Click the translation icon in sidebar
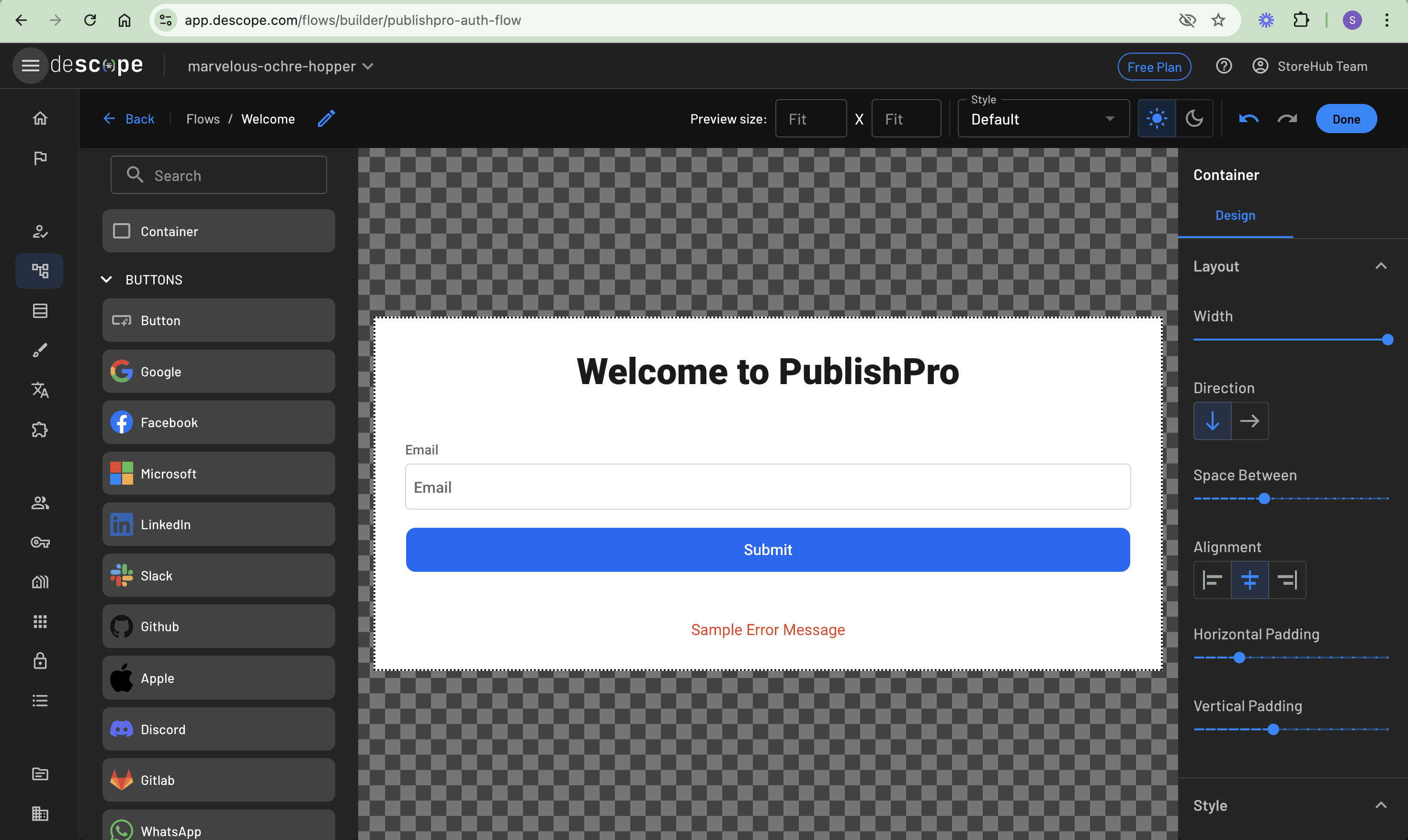The width and height of the screenshot is (1408, 840). point(40,390)
